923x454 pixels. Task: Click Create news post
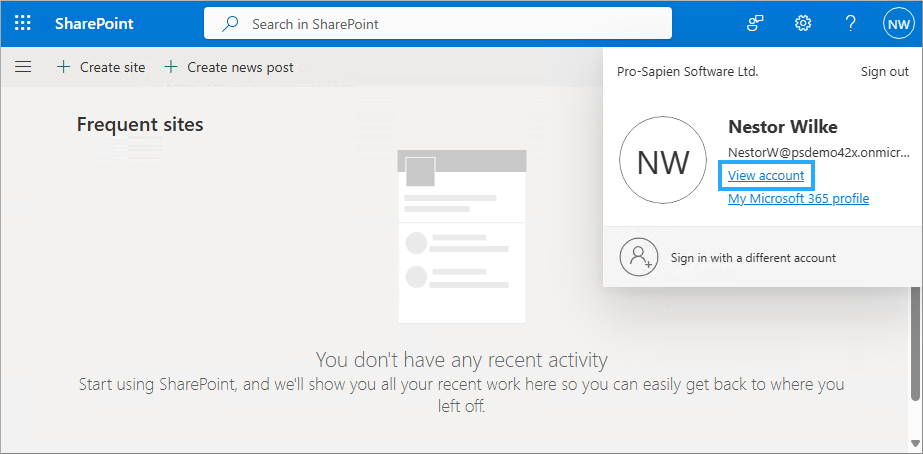[228, 67]
